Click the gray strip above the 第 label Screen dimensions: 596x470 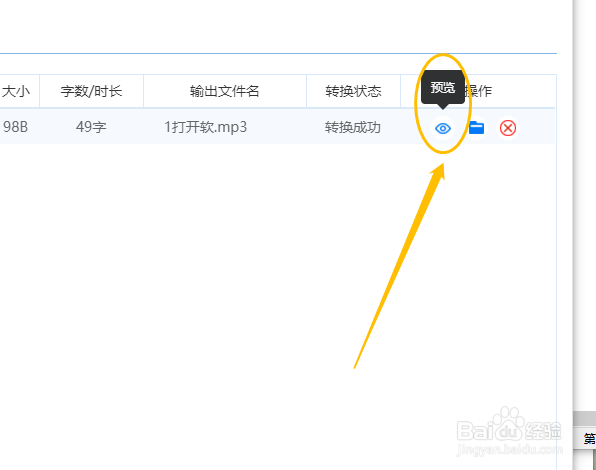[585, 419]
